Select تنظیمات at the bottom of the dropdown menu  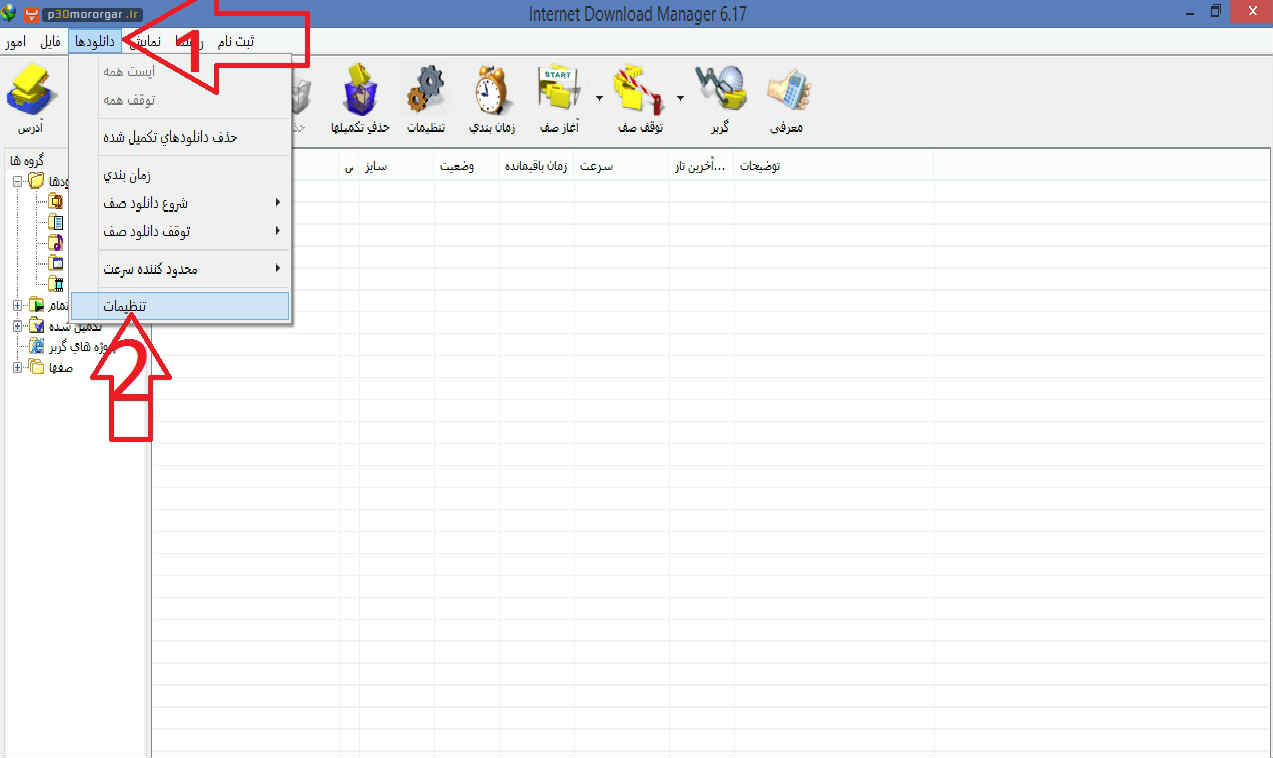180,306
